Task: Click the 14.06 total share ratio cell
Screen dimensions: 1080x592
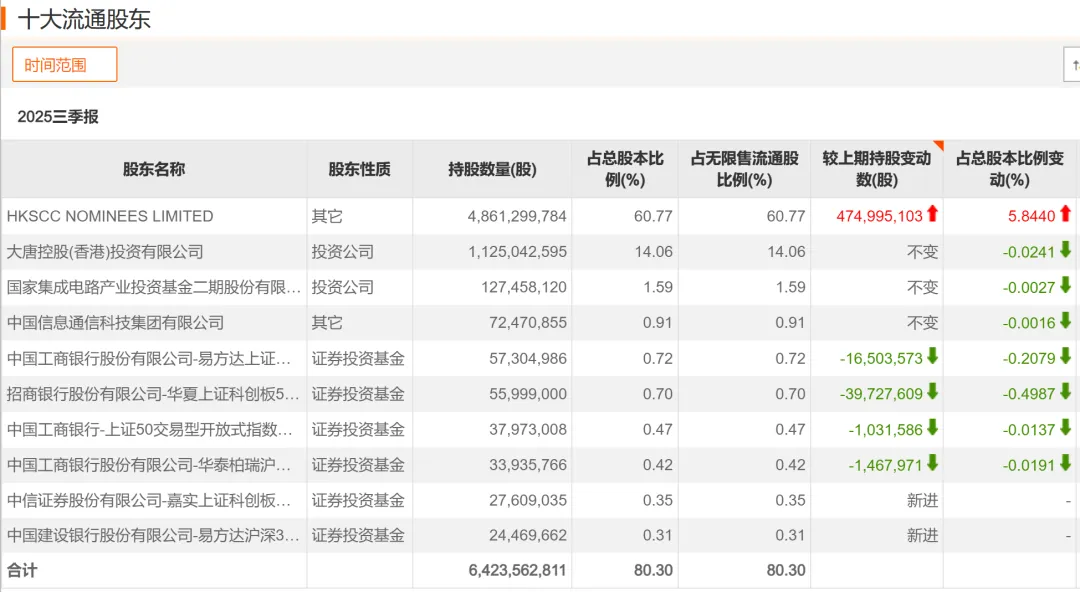Action: click(654, 252)
